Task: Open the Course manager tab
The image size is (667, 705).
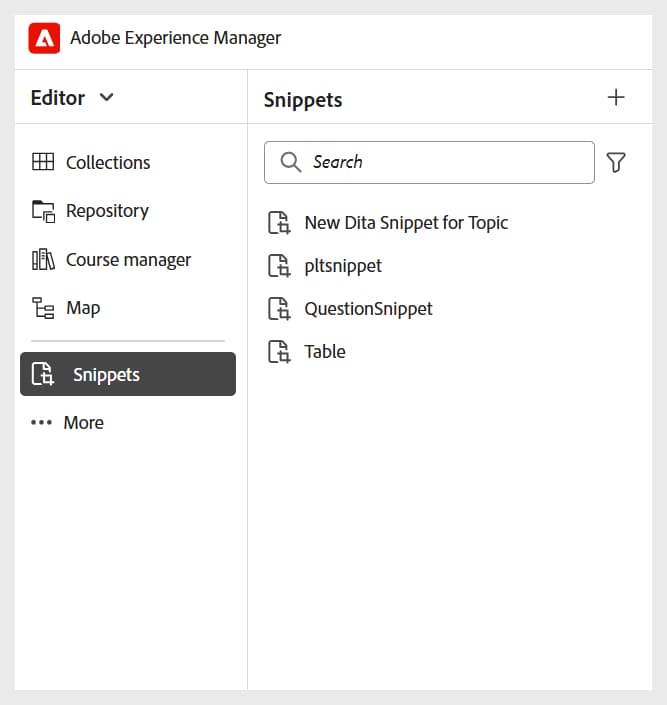Action: click(128, 260)
